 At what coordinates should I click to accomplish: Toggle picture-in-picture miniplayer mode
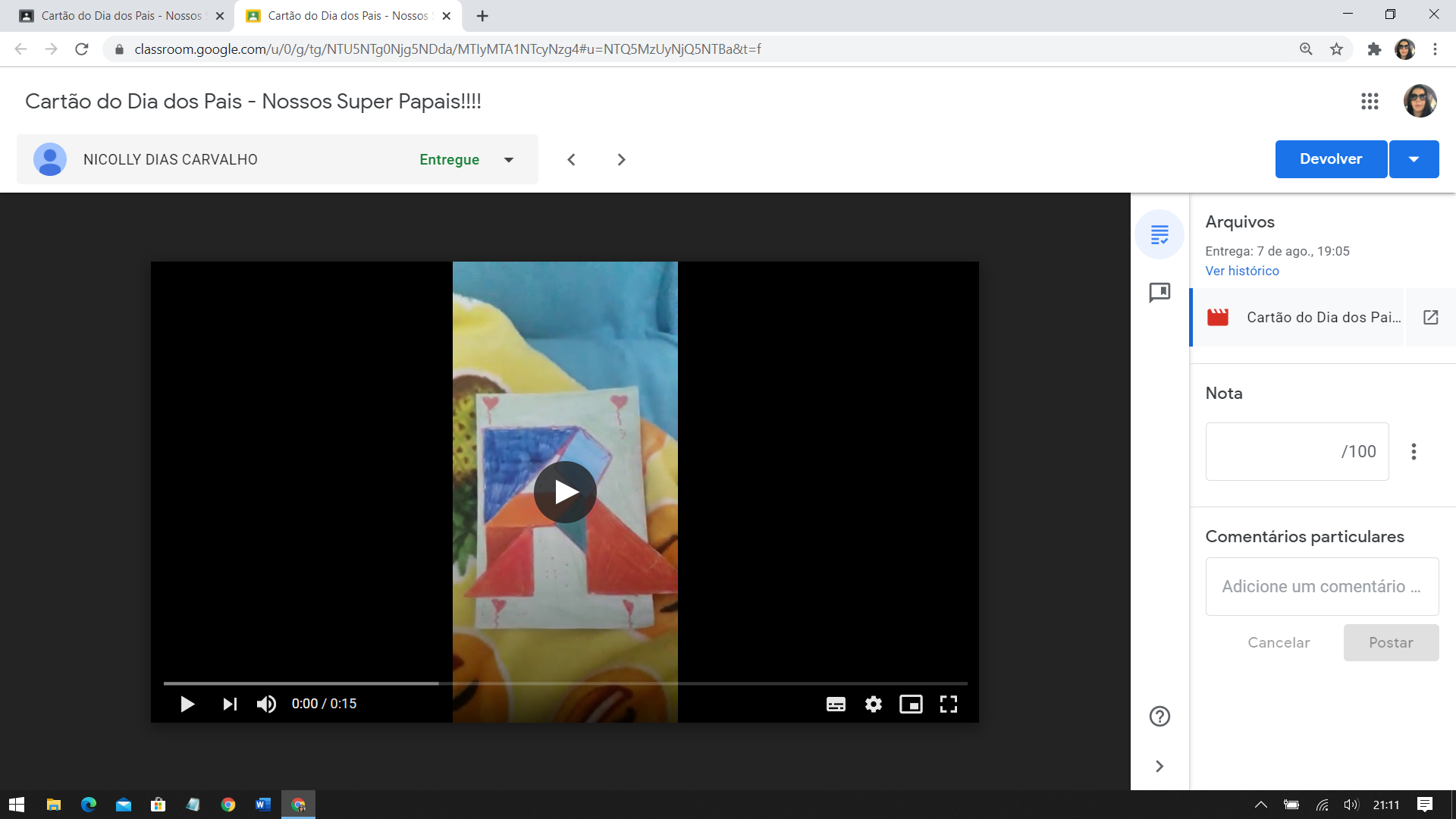pos(911,704)
